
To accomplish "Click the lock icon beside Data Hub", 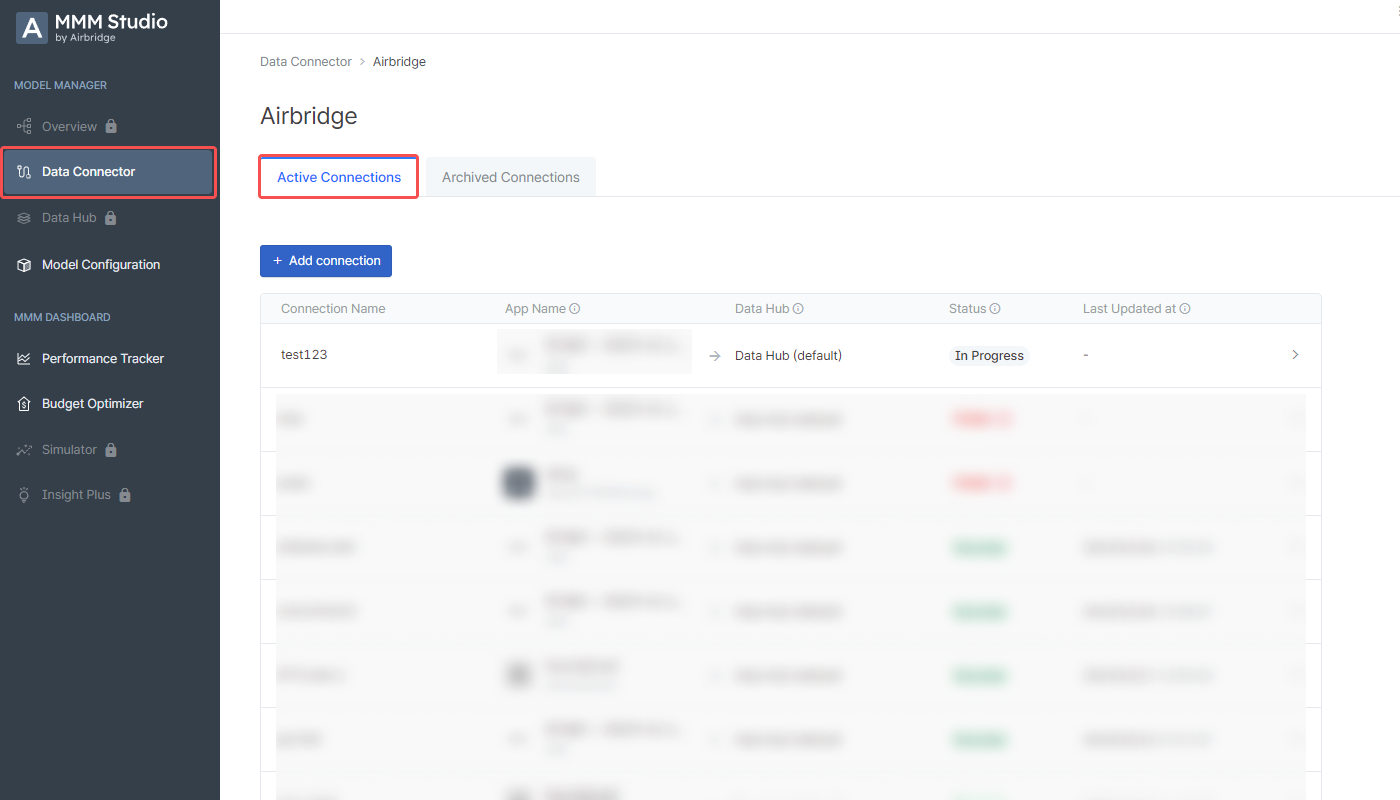I will pyautogui.click(x=110, y=217).
